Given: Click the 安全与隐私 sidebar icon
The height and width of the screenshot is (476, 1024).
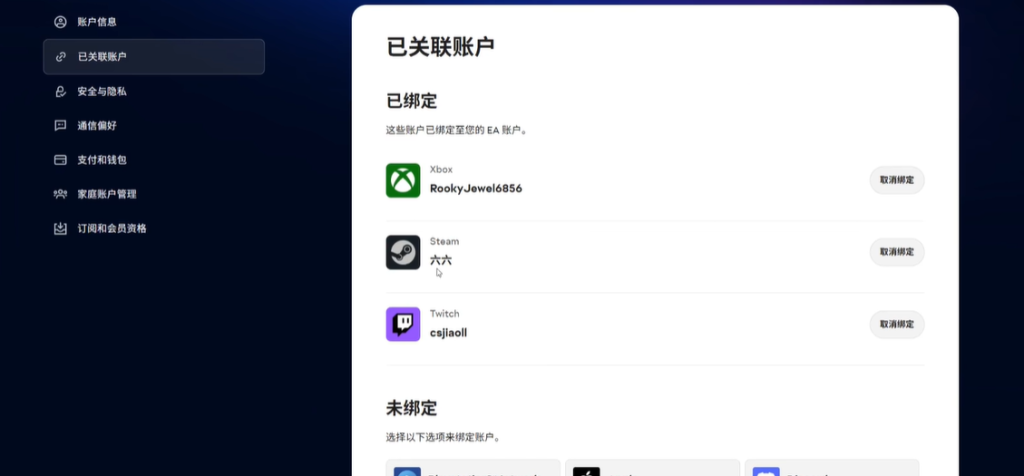Looking at the screenshot, I should [x=61, y=91].
